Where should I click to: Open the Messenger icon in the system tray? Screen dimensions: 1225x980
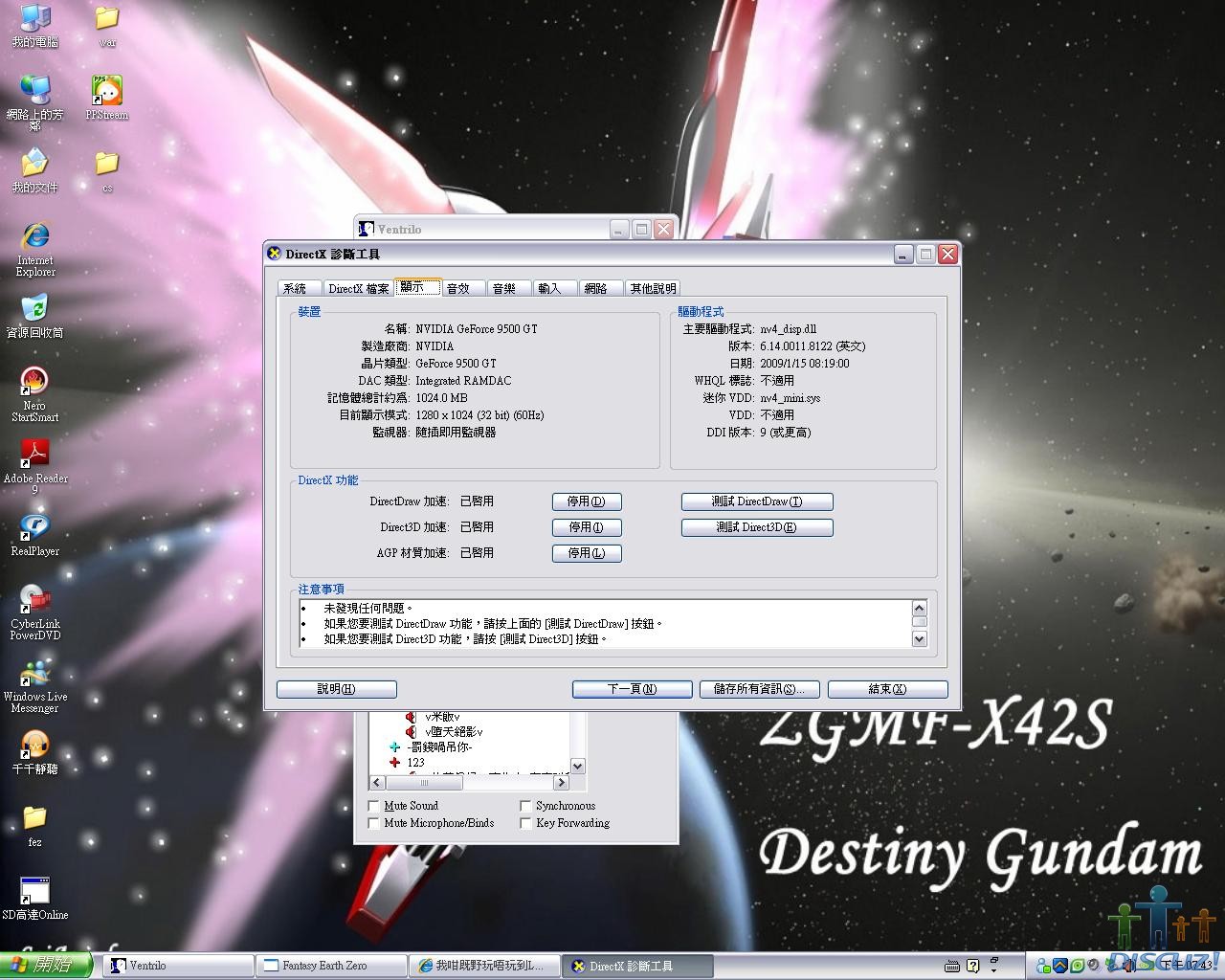click(1044, 965)
